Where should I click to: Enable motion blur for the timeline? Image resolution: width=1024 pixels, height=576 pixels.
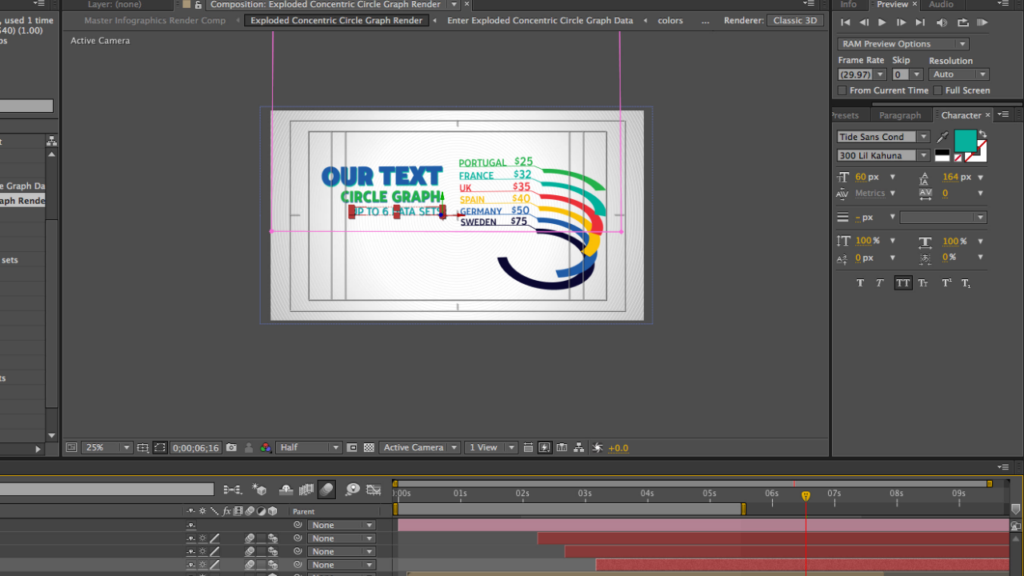tap(326, 490)
